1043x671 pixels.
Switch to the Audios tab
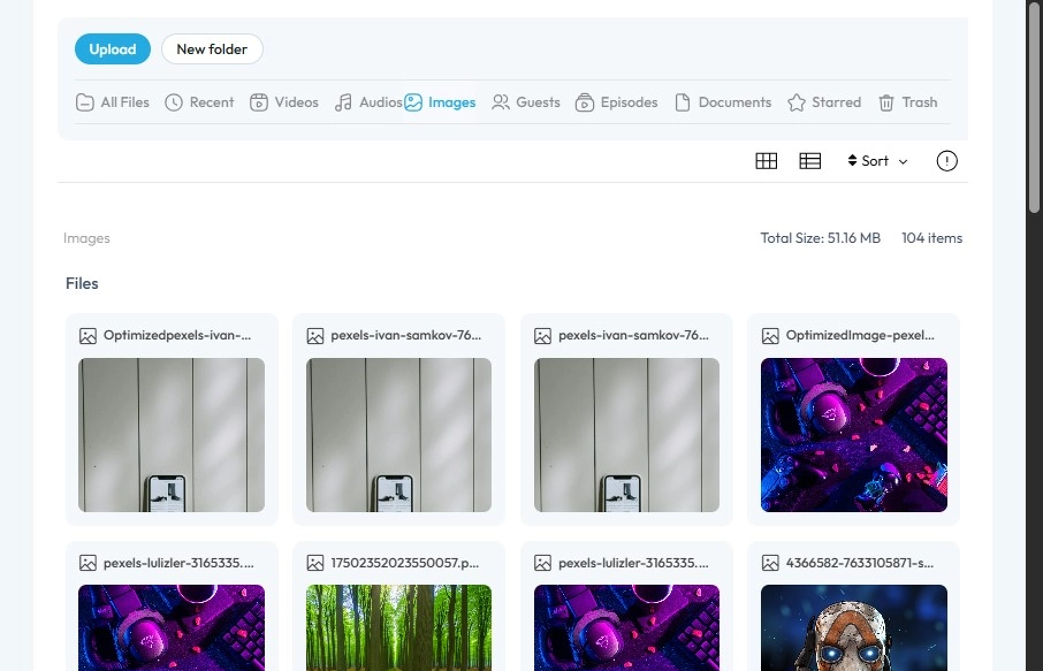(x=368, y=102)
